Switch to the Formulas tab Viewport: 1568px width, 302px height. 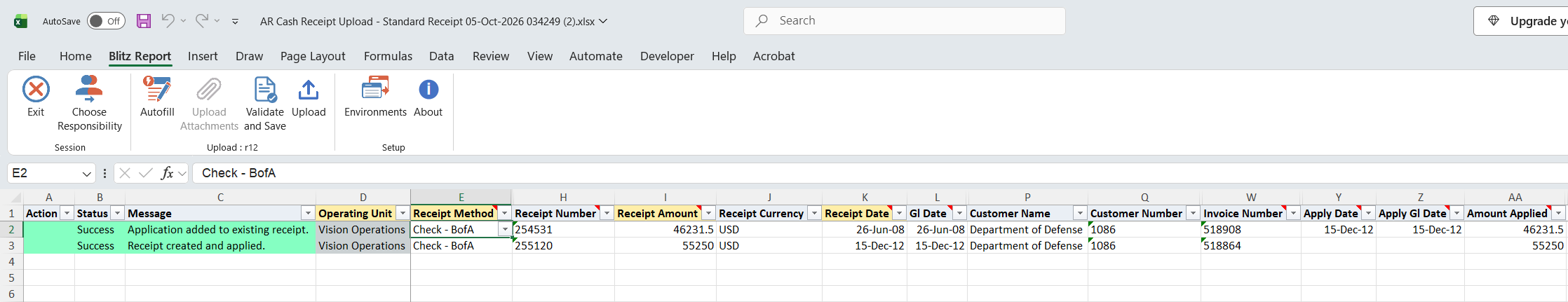pos(388,56)
